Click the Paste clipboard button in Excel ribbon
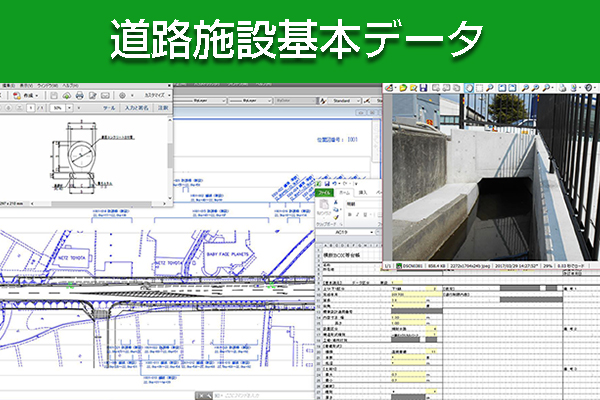Screen dimensions: 600x400 [x=324, y=208]
